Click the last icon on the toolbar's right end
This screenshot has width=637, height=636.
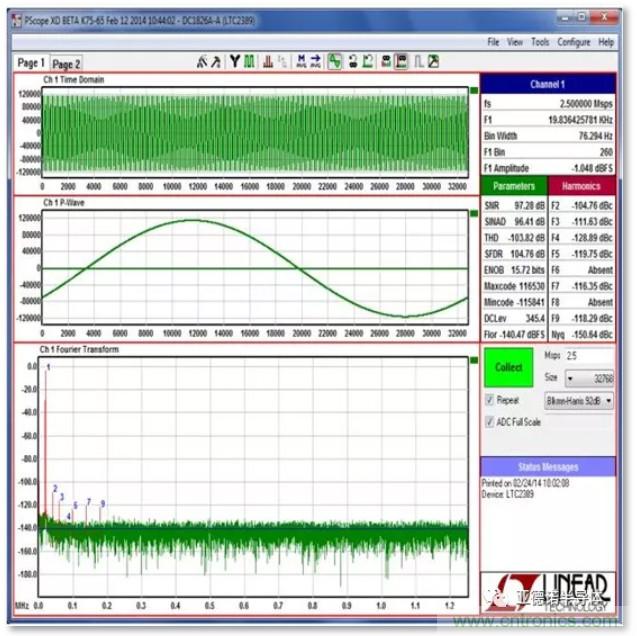433,62
